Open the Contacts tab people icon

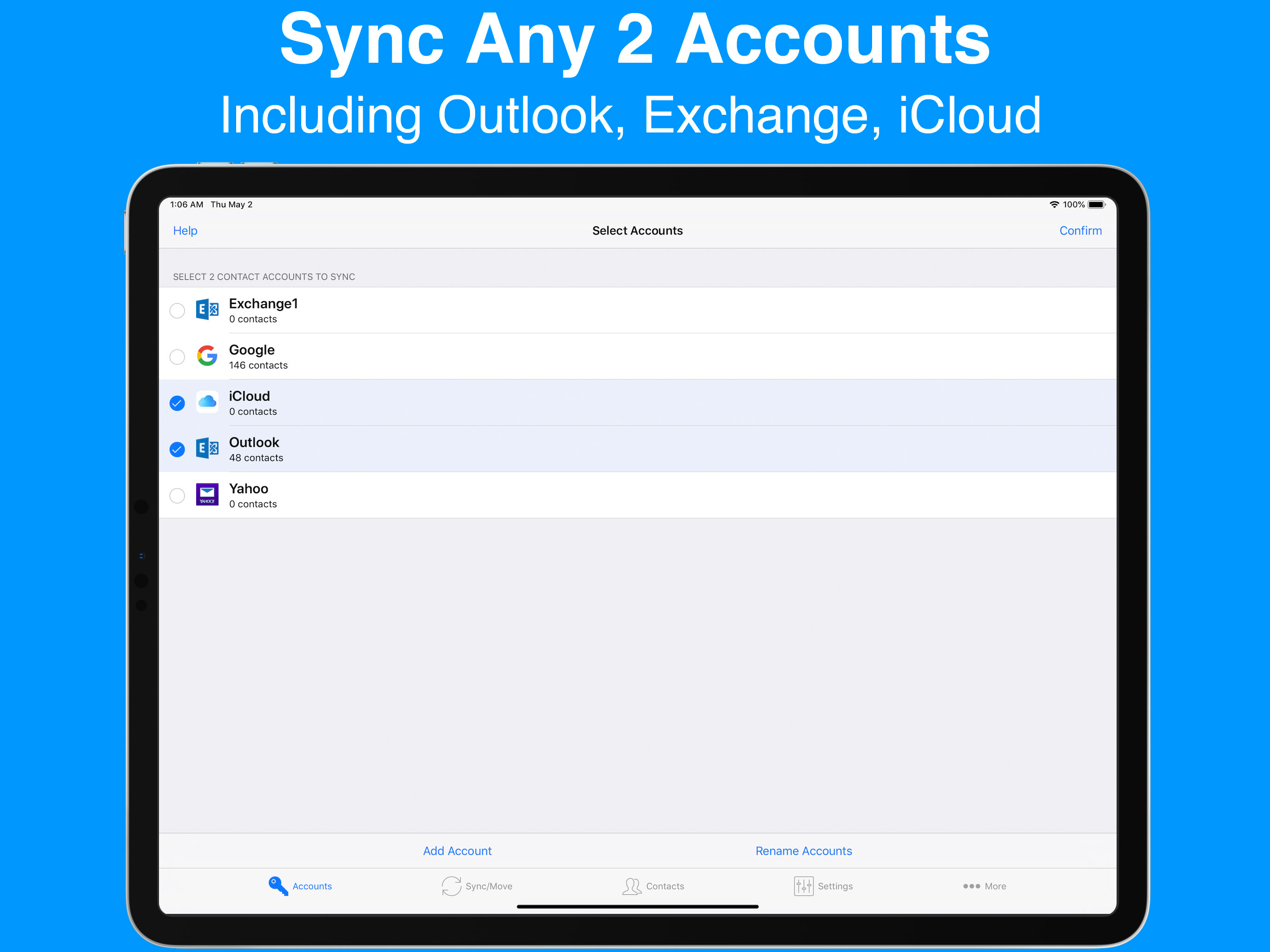pos(632,886)
